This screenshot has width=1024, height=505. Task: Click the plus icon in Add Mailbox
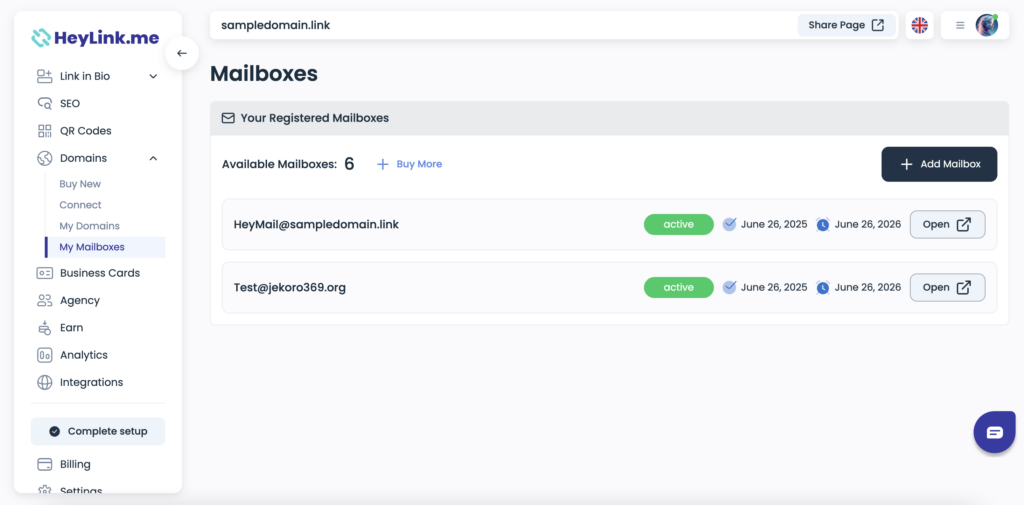click(906, 164)
